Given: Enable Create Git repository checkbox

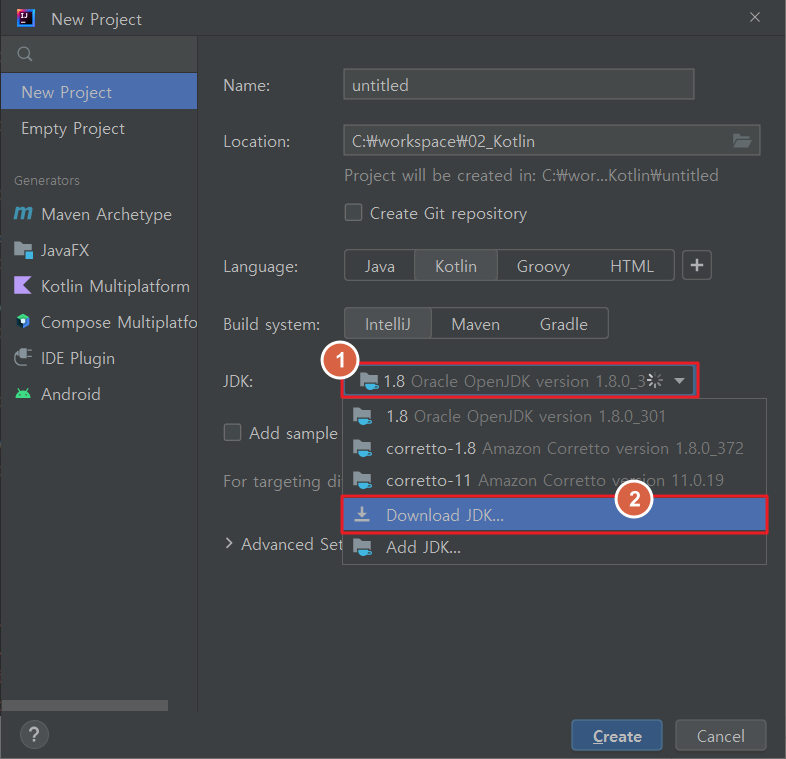Looking at the screenshot, I should (353, 213).
